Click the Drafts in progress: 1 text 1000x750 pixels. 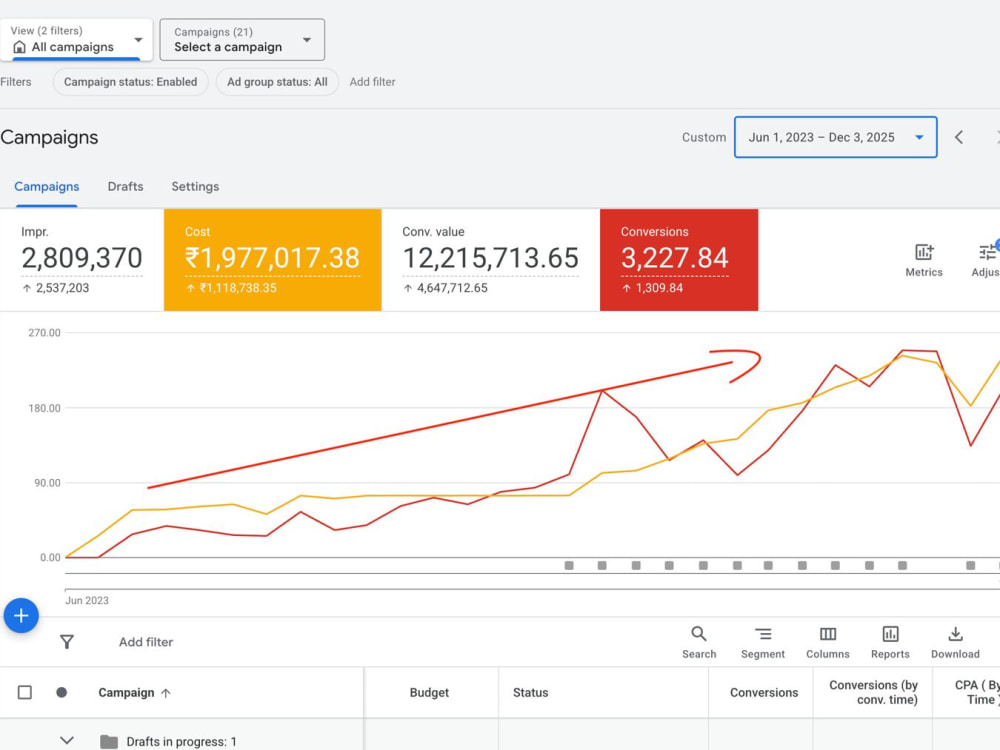coord(181,742)
